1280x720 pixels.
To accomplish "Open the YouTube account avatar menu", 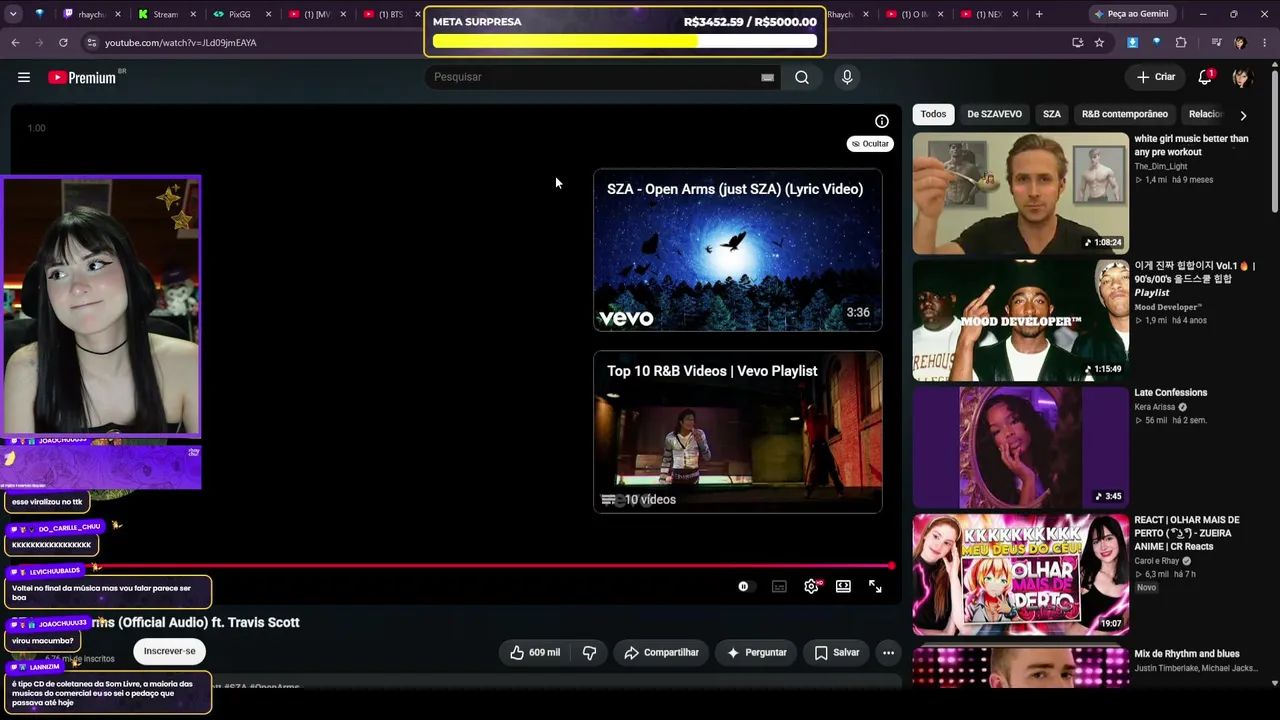I will (x=1242, y=77).
